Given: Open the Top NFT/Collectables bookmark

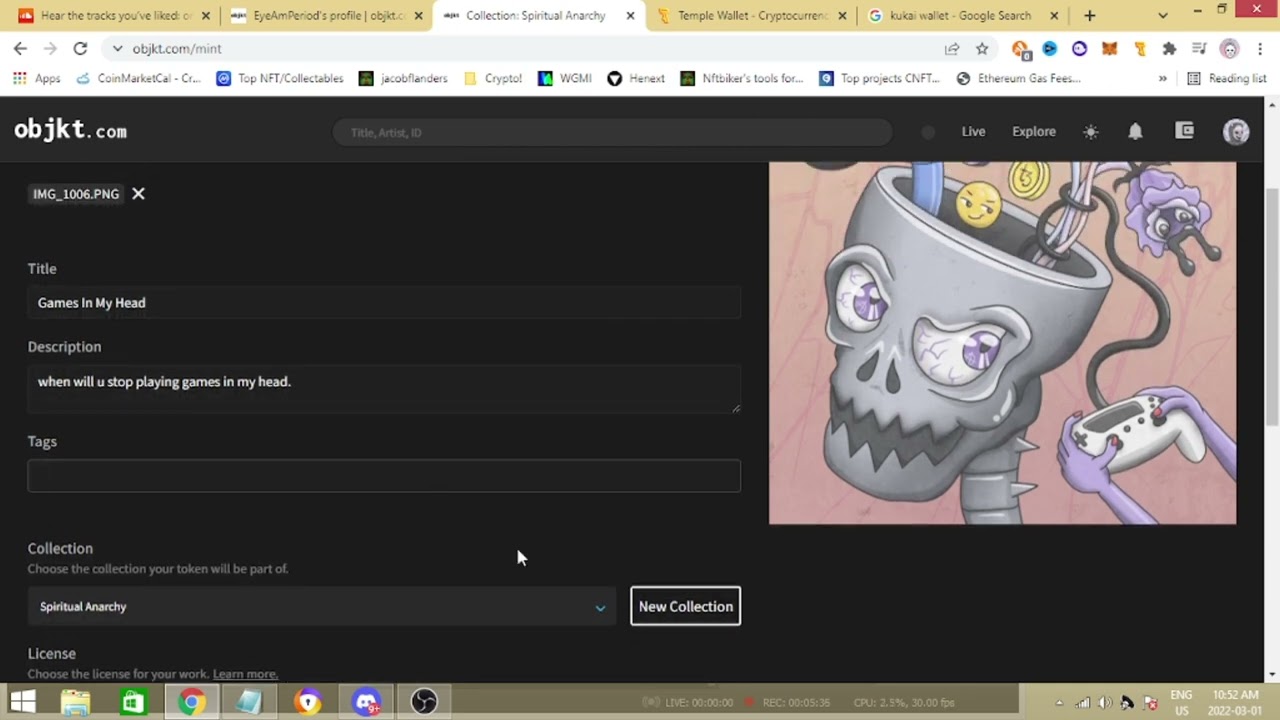Looking at the screenshot, I should pos(279,78).
